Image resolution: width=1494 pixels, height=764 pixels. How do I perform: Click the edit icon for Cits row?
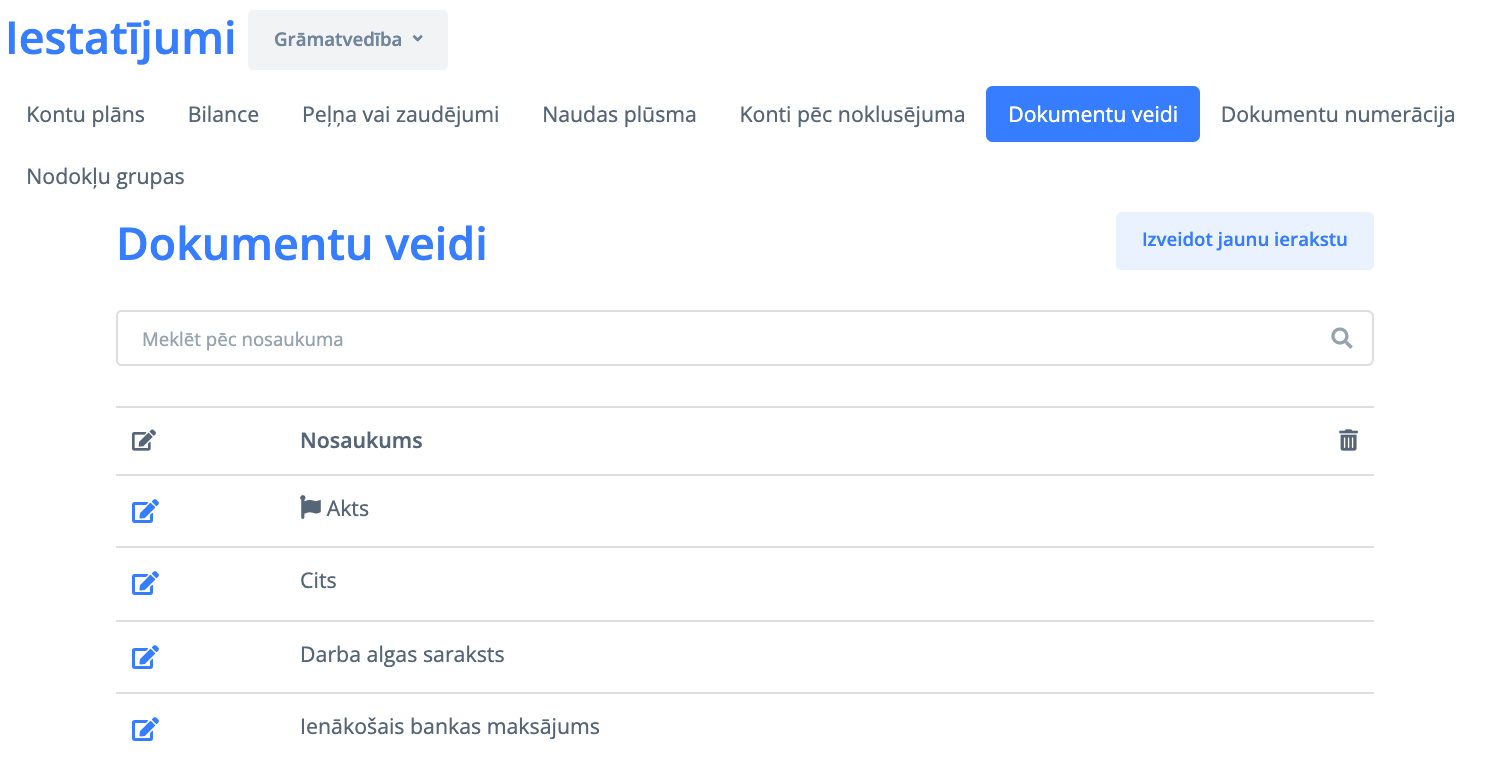coord(145,583)
